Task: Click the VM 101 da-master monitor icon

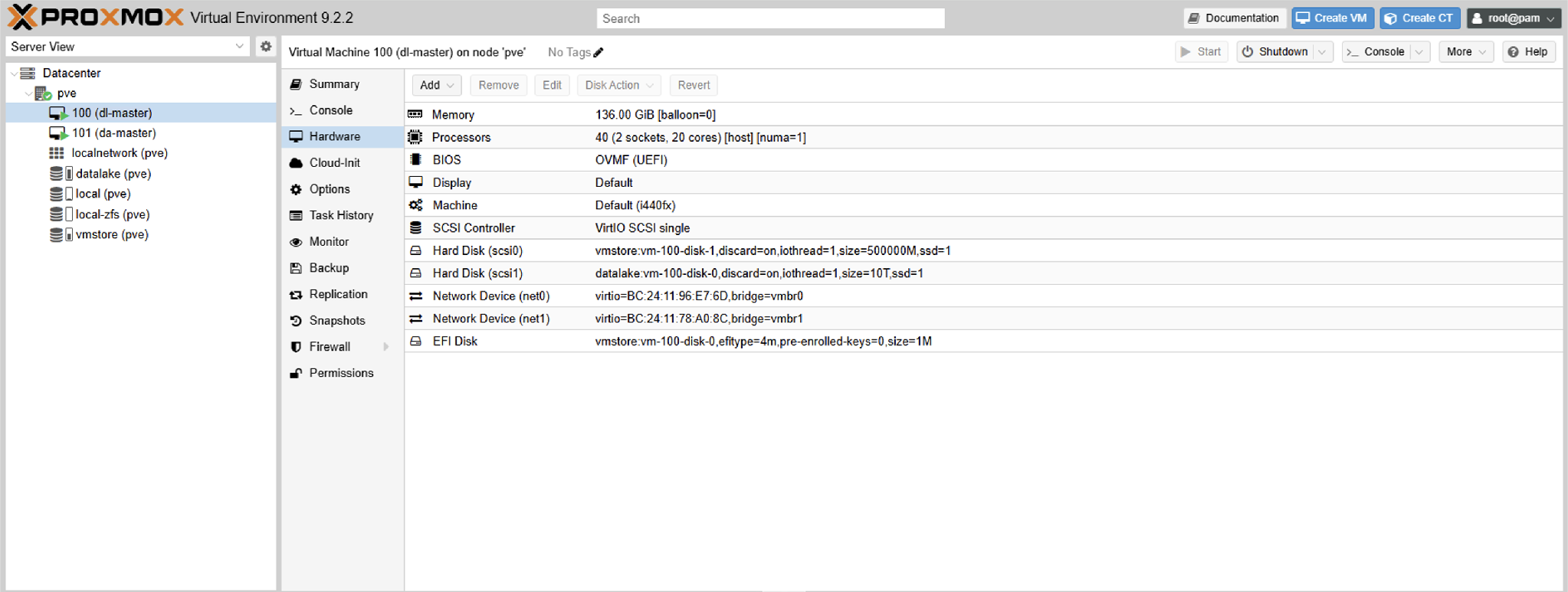Action: click(x=58, y=133)
